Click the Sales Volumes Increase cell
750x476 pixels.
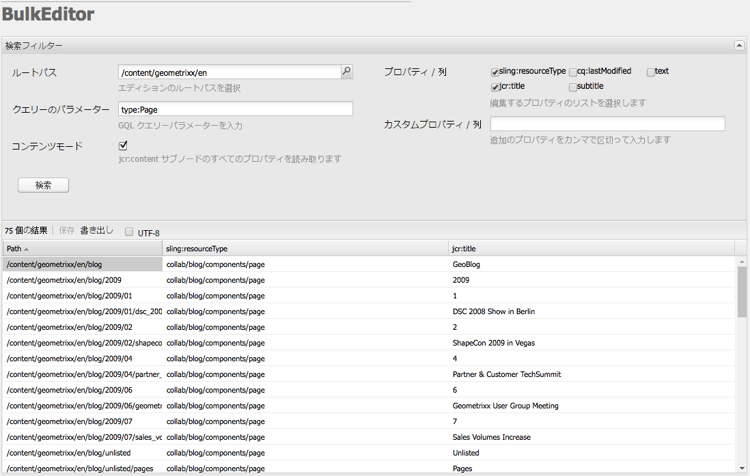[591, 437]
